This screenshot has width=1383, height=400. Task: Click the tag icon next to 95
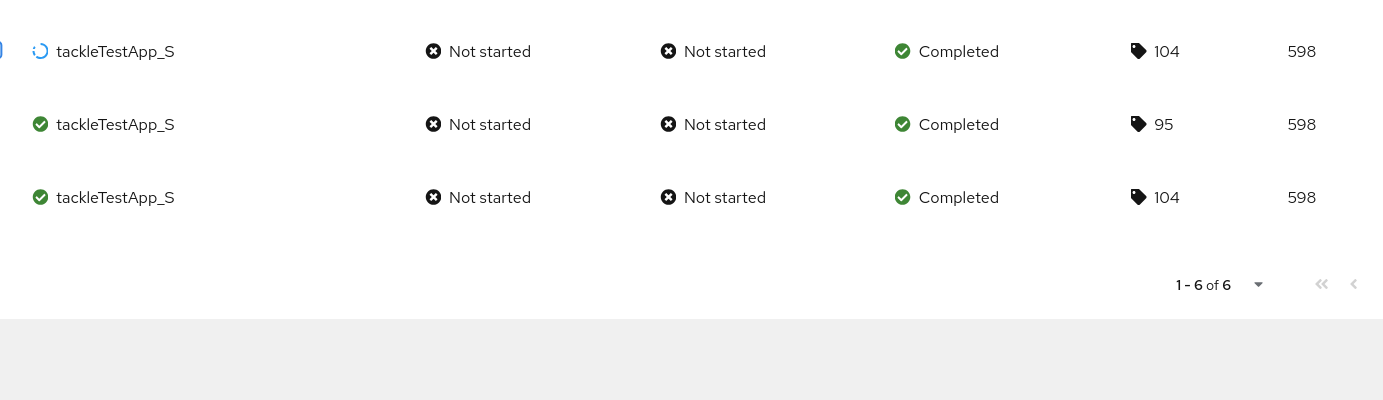[x=1138, y=124]
